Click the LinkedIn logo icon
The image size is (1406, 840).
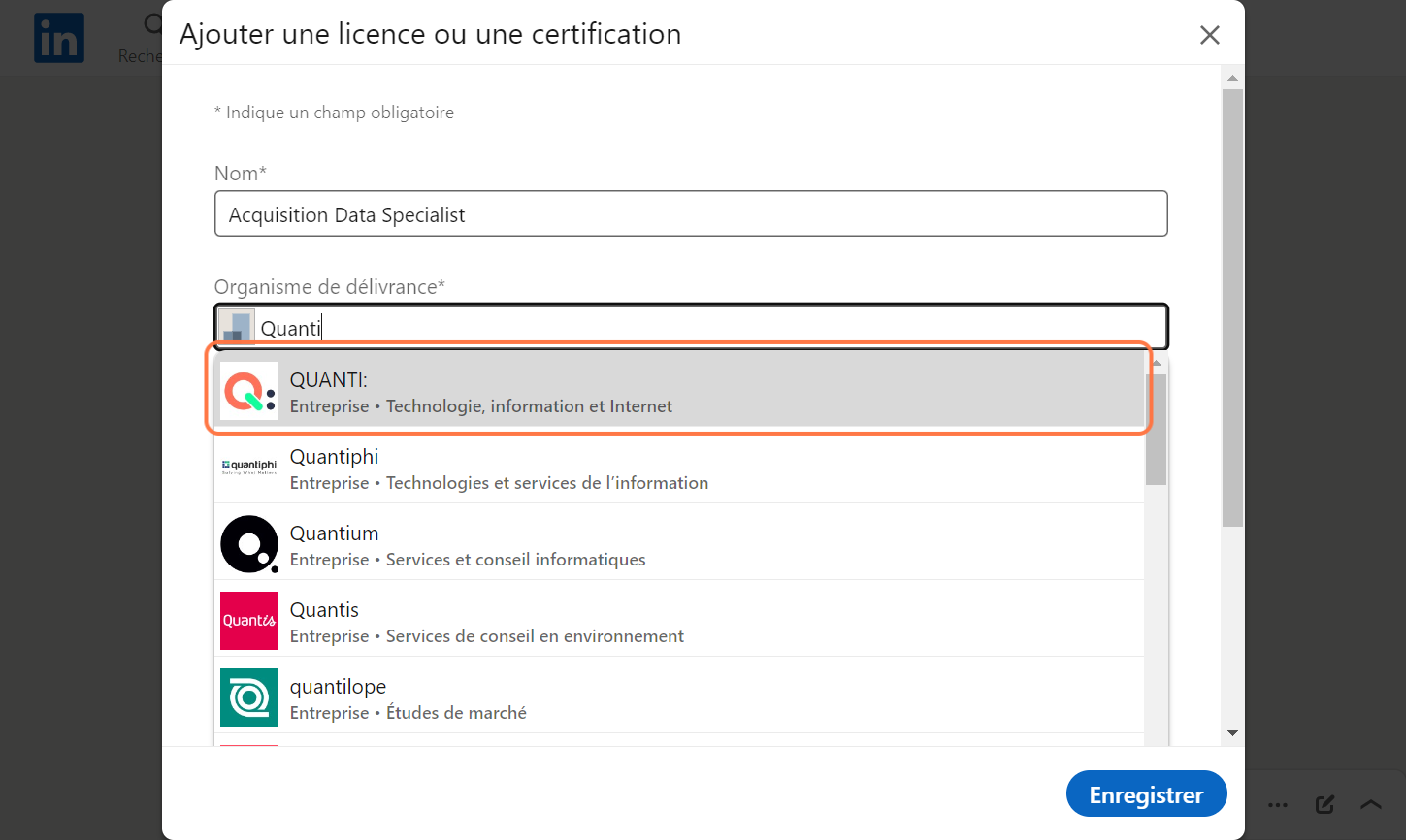59,38
